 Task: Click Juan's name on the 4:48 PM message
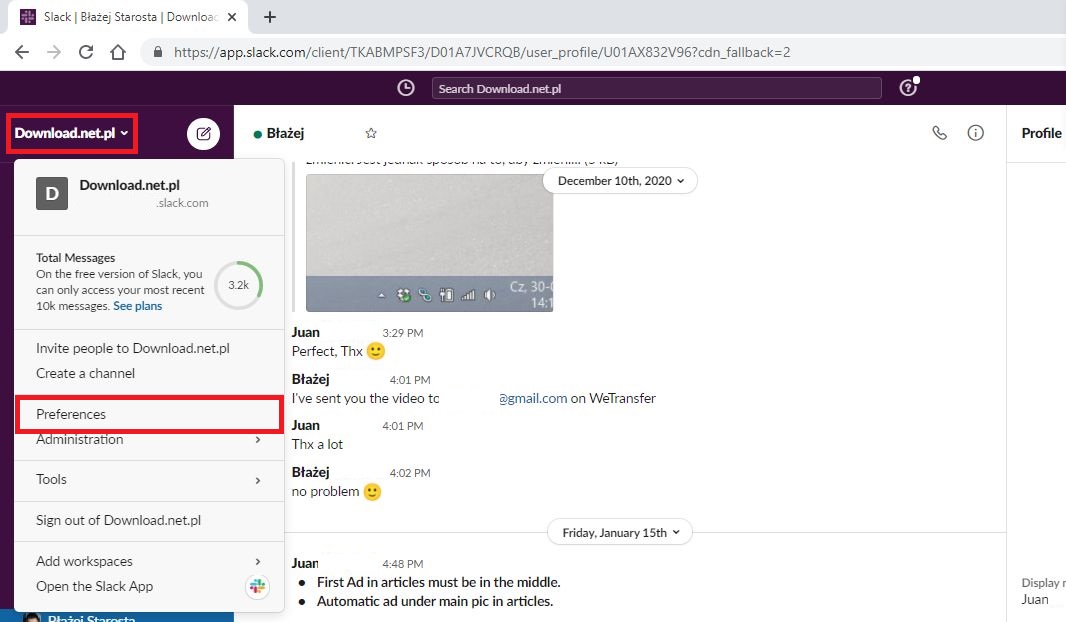coord(305,564)
